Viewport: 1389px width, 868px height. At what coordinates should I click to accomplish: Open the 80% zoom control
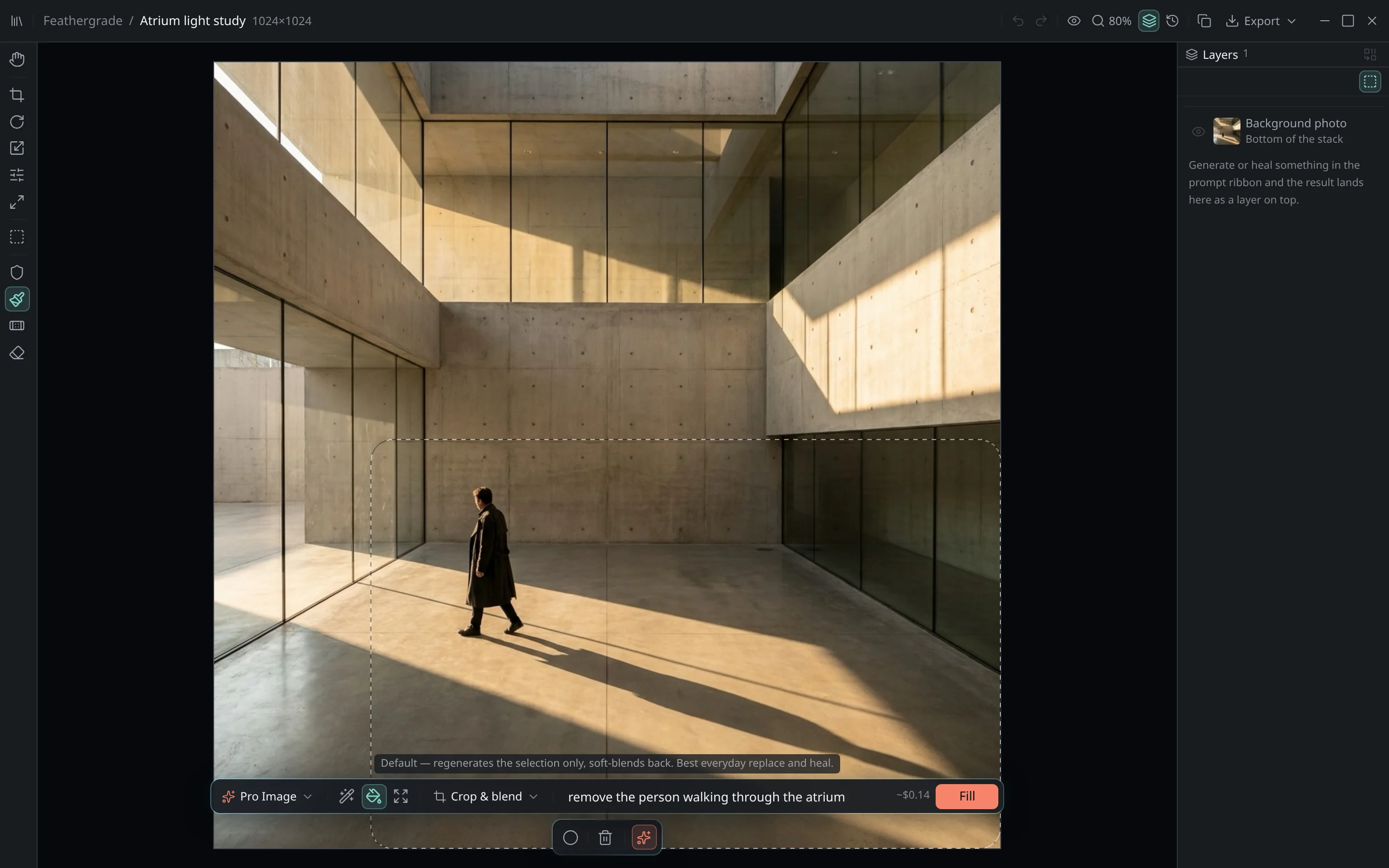[x=1111, y=21]
